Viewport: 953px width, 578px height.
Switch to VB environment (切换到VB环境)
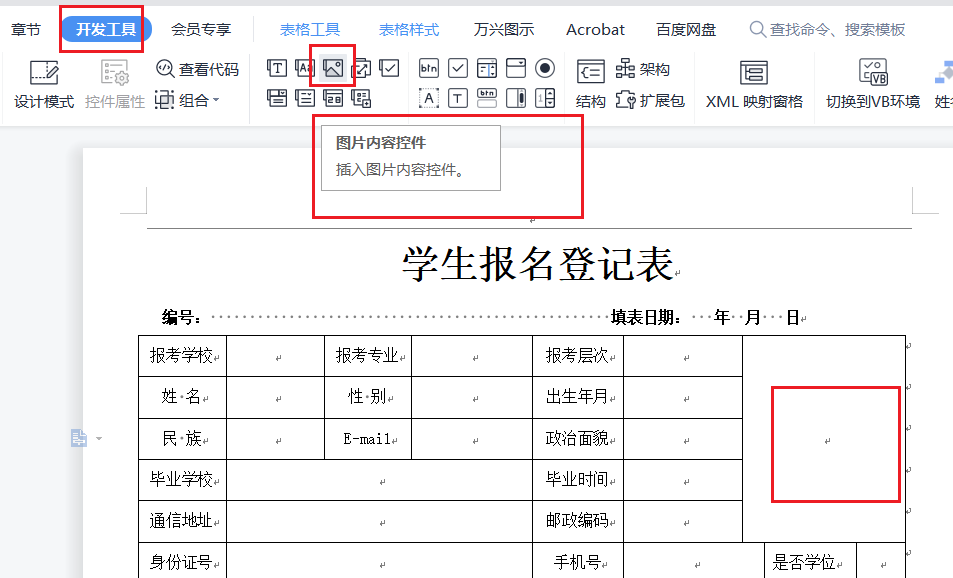(x=872, y=84)
